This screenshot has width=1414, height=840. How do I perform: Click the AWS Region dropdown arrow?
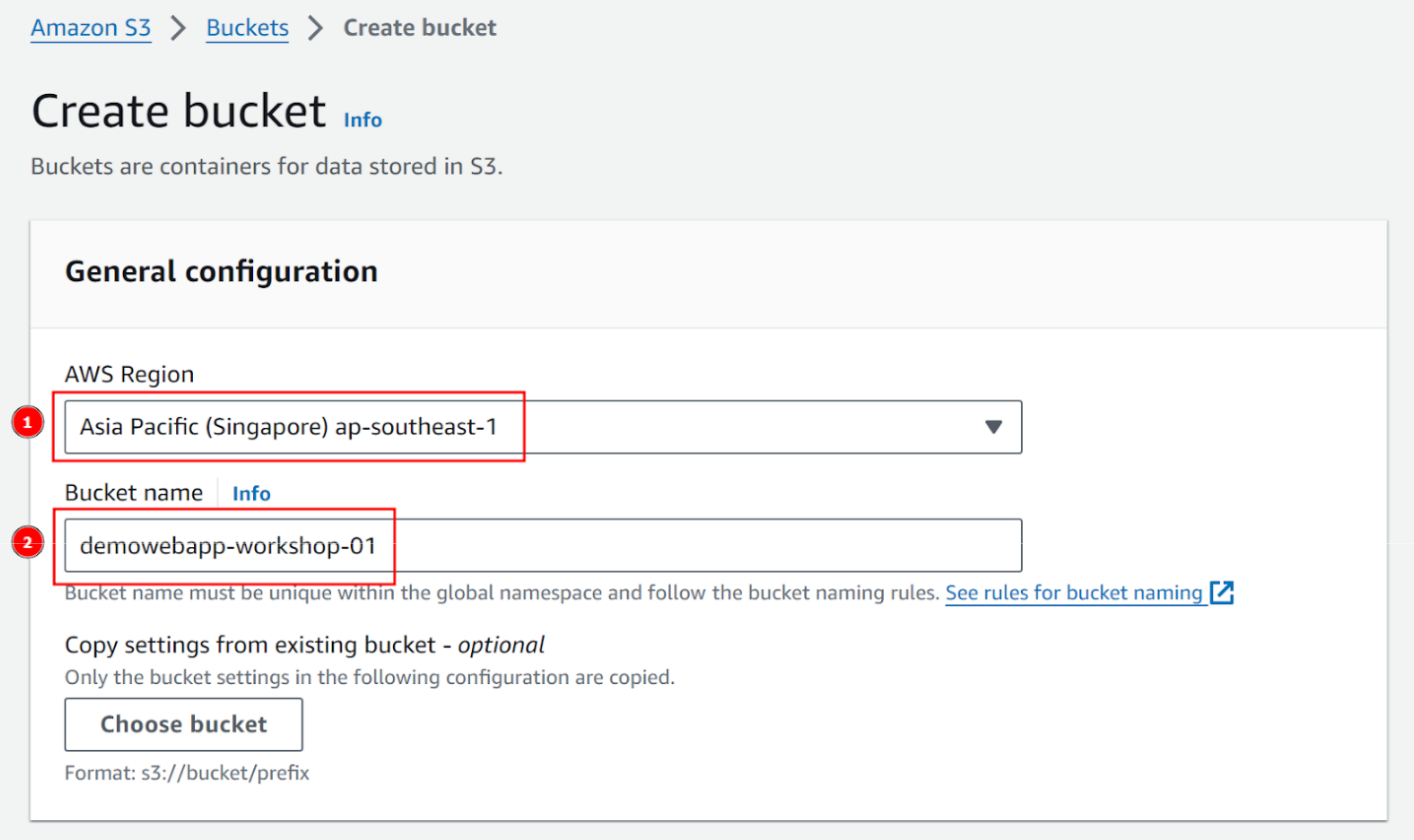(993, 427)
